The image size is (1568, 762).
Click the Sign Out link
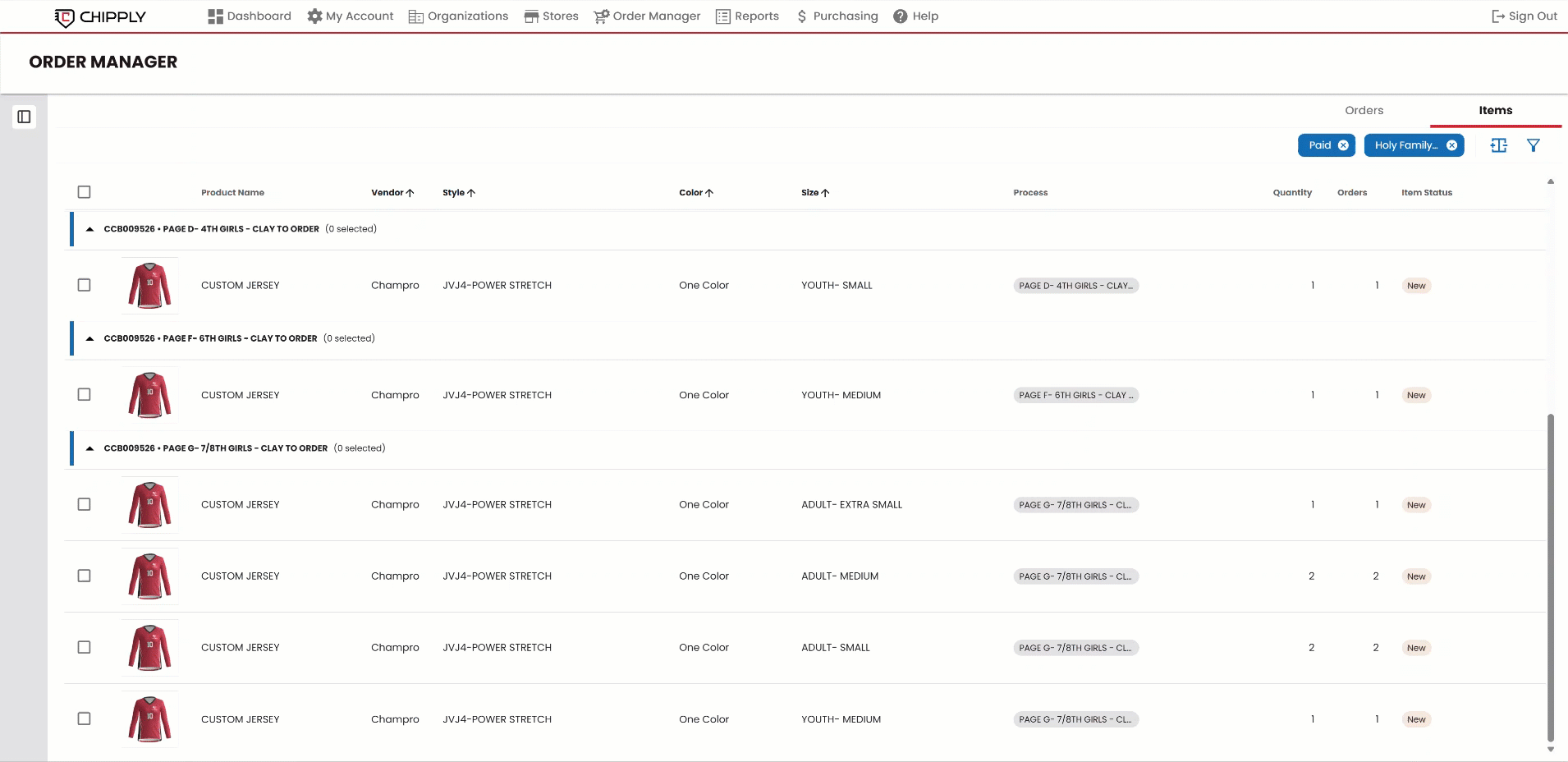tap(1524, 16)
